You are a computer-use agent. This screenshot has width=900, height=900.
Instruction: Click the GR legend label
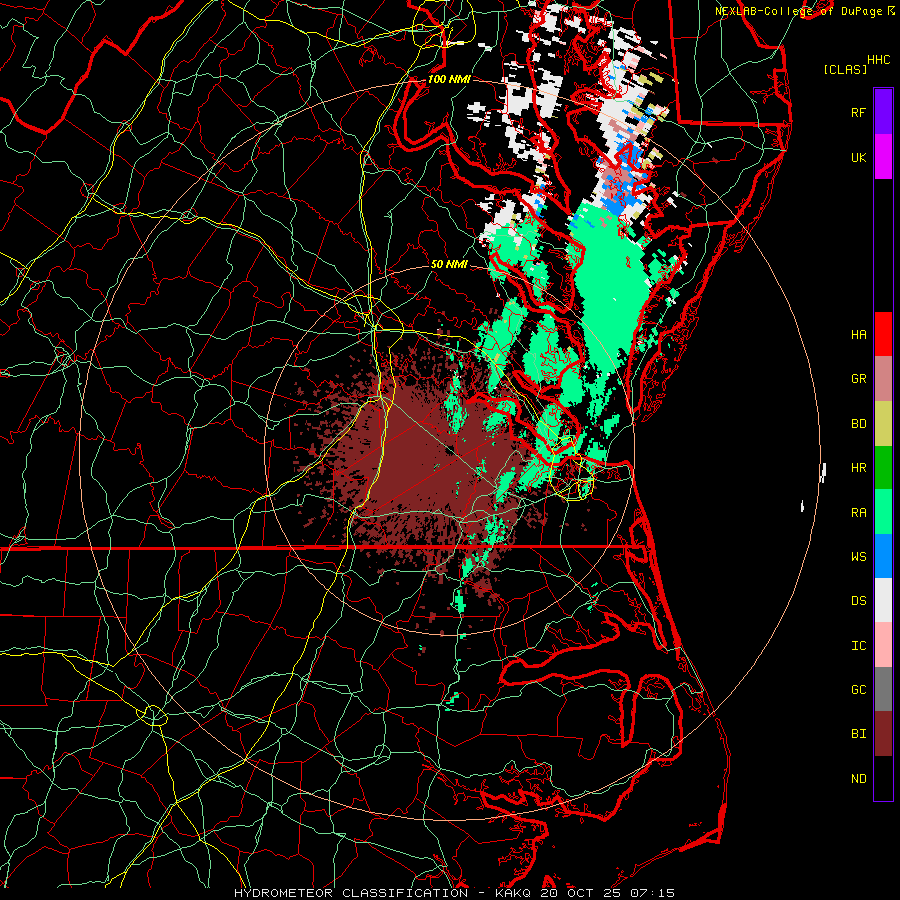tap(858, 379)
